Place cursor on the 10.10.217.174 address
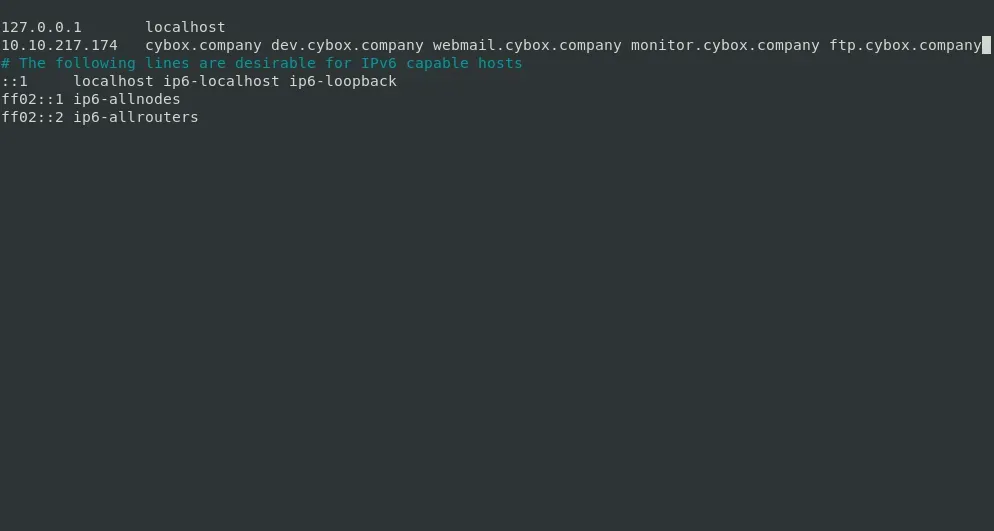Image resolution: width=994 pixels, height=531 pixels. pyautogui.click(x=59, y=45)
